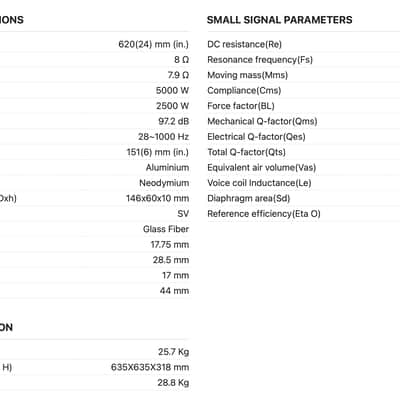Click Reference efficiency(Eta O) label
The image size is (400, 400).
pos(264,214)
